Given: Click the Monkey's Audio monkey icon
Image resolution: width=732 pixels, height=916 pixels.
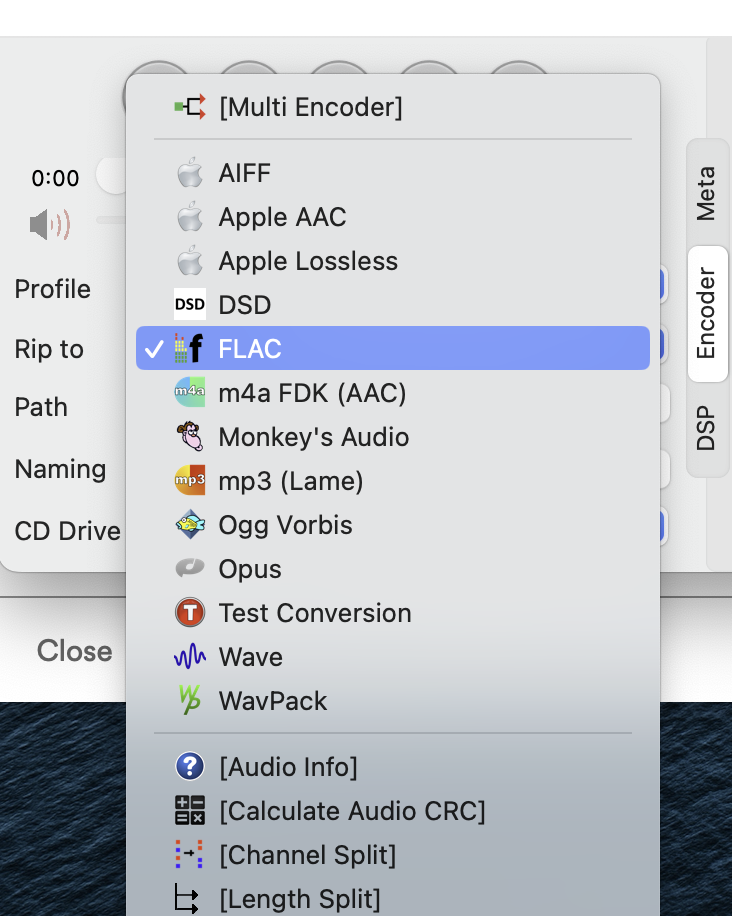Looking at the screenshot, I should (x=190, y=437).
